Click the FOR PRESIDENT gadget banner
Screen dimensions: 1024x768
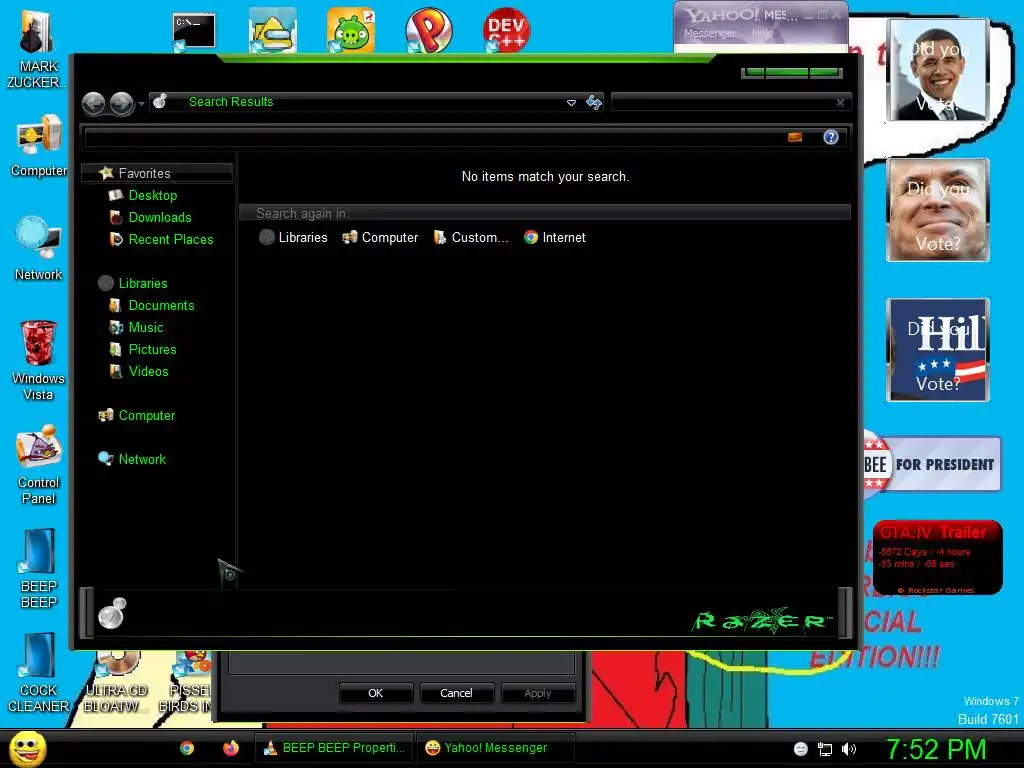(933, 464)
